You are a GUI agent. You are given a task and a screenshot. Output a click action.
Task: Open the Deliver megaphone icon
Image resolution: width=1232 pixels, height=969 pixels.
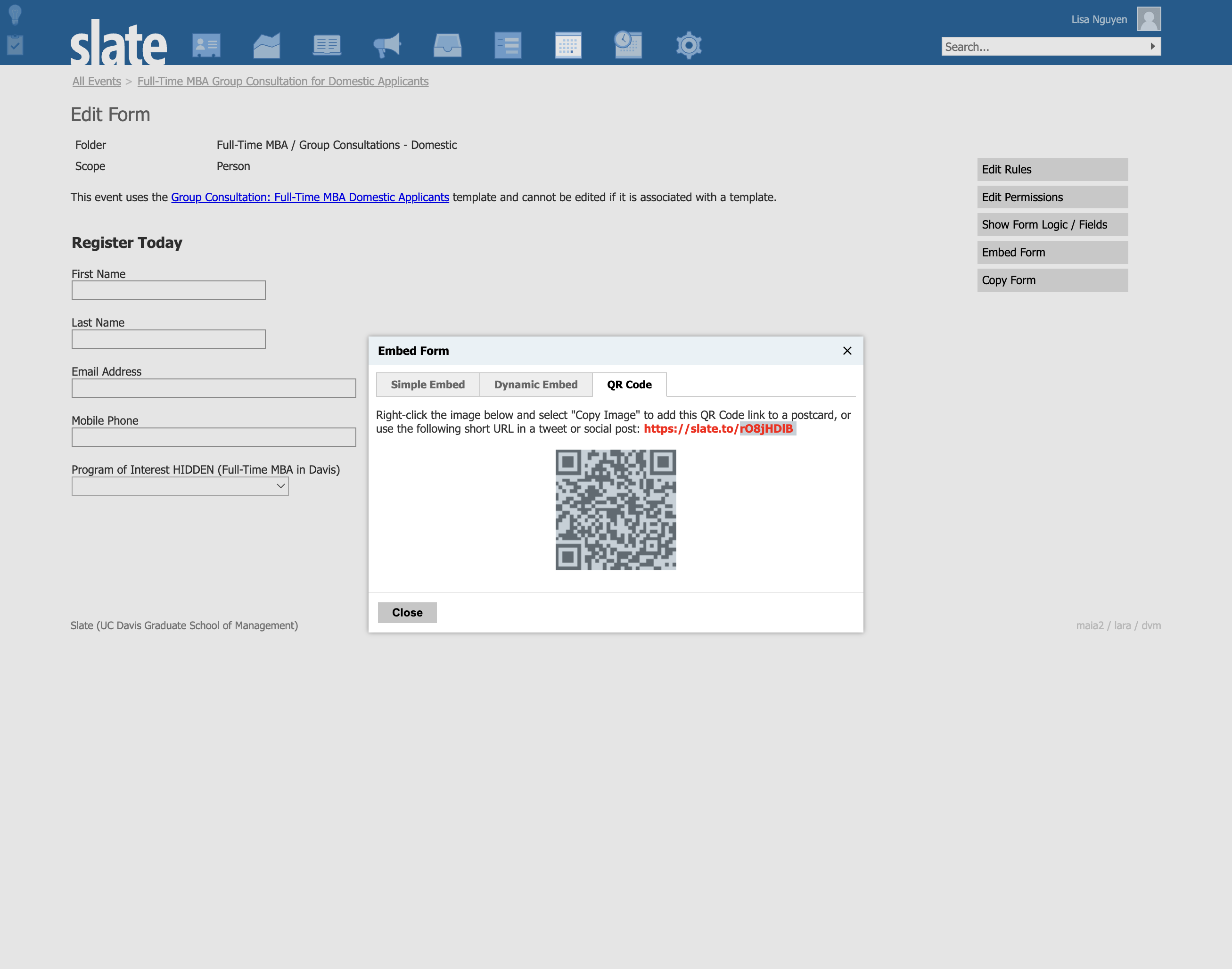(387, 45)
